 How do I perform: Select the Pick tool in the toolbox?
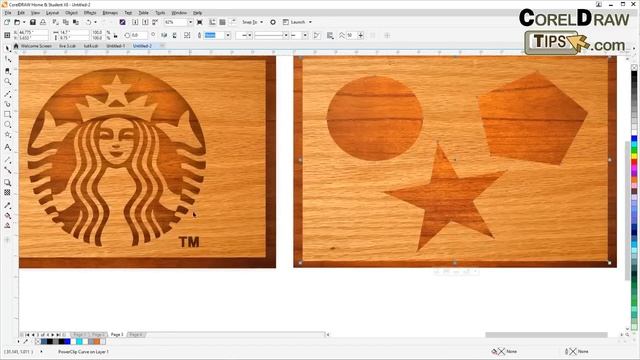(8, 49)
